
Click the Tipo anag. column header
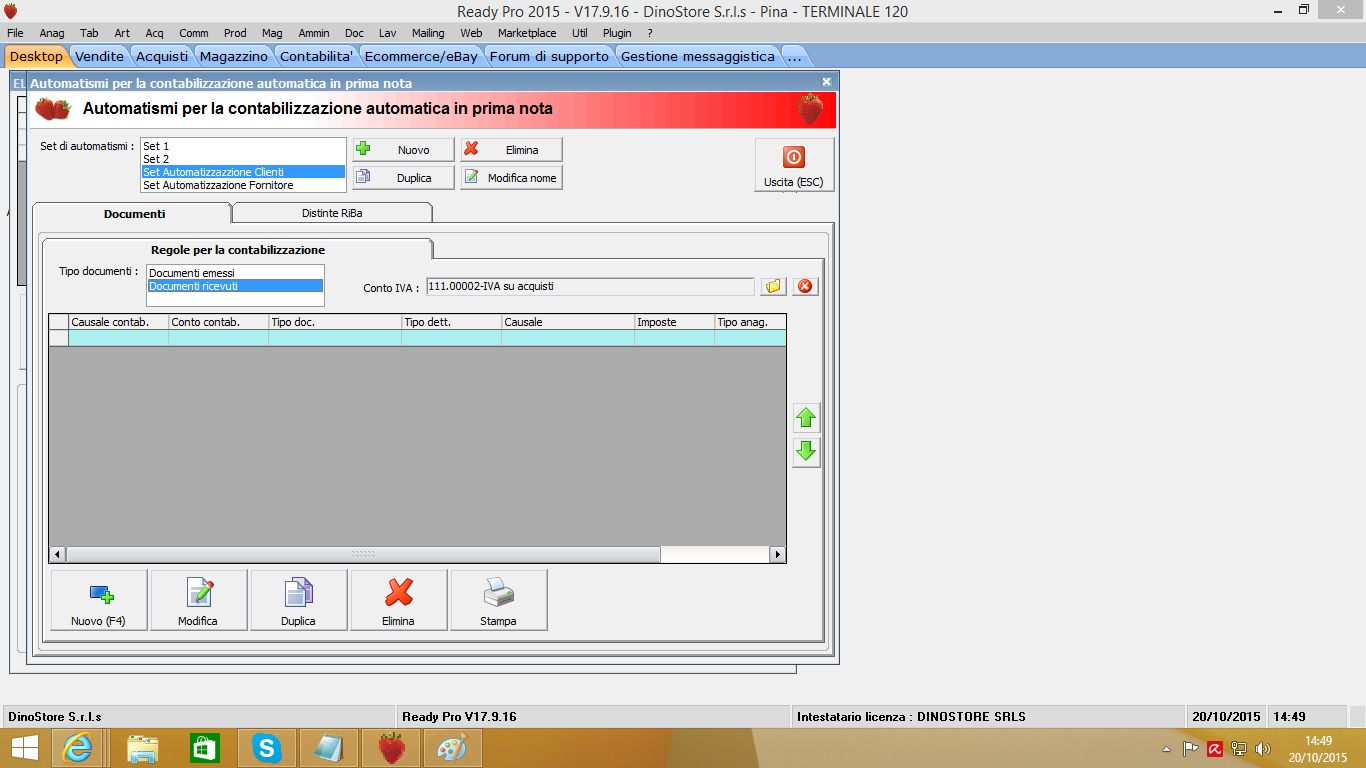coord(750,322)
